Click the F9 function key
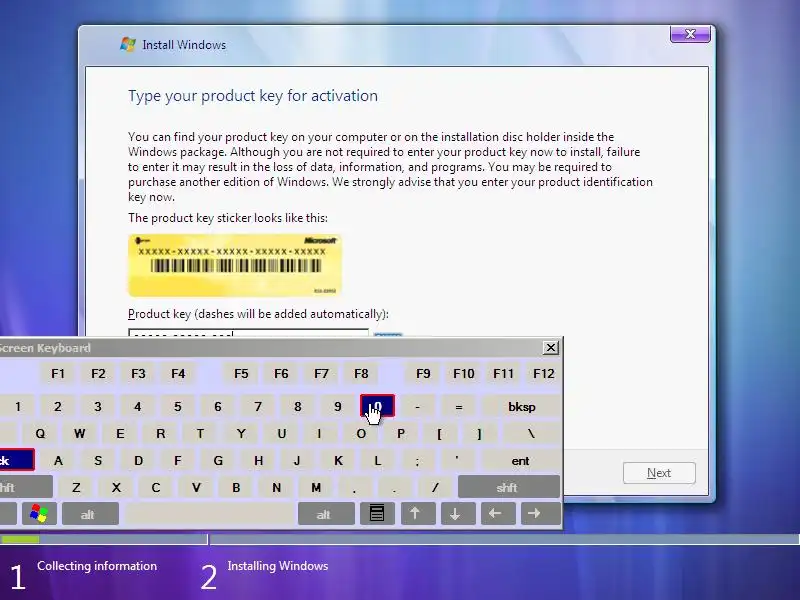Viewport: 800px width, 600px height. coord(423,374)
